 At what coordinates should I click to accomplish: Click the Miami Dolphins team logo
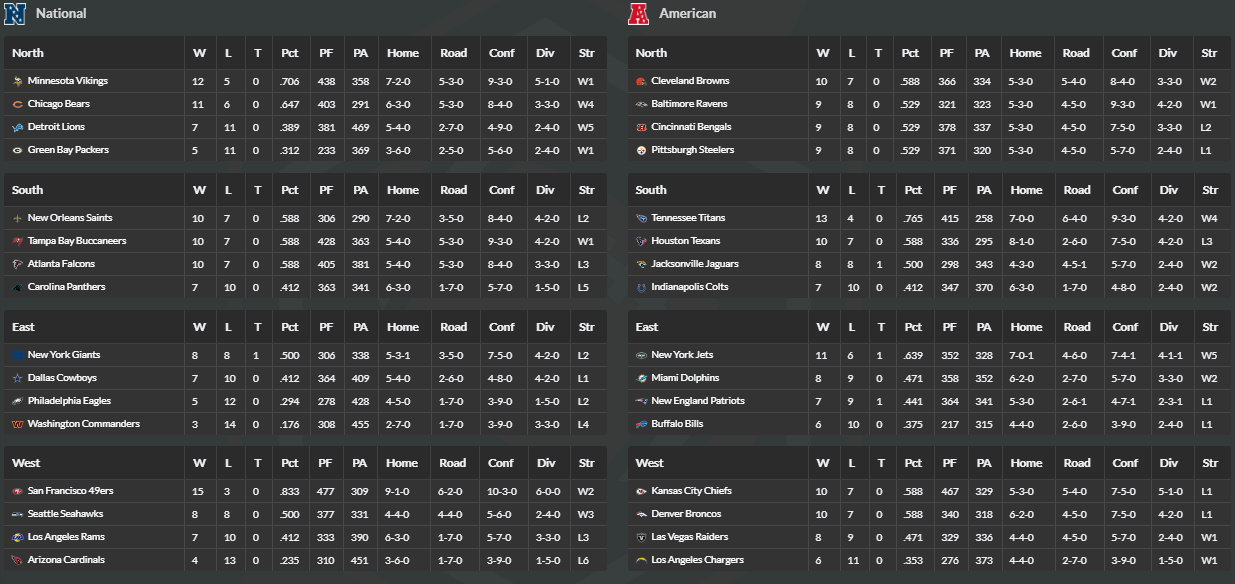coord(641,378)
